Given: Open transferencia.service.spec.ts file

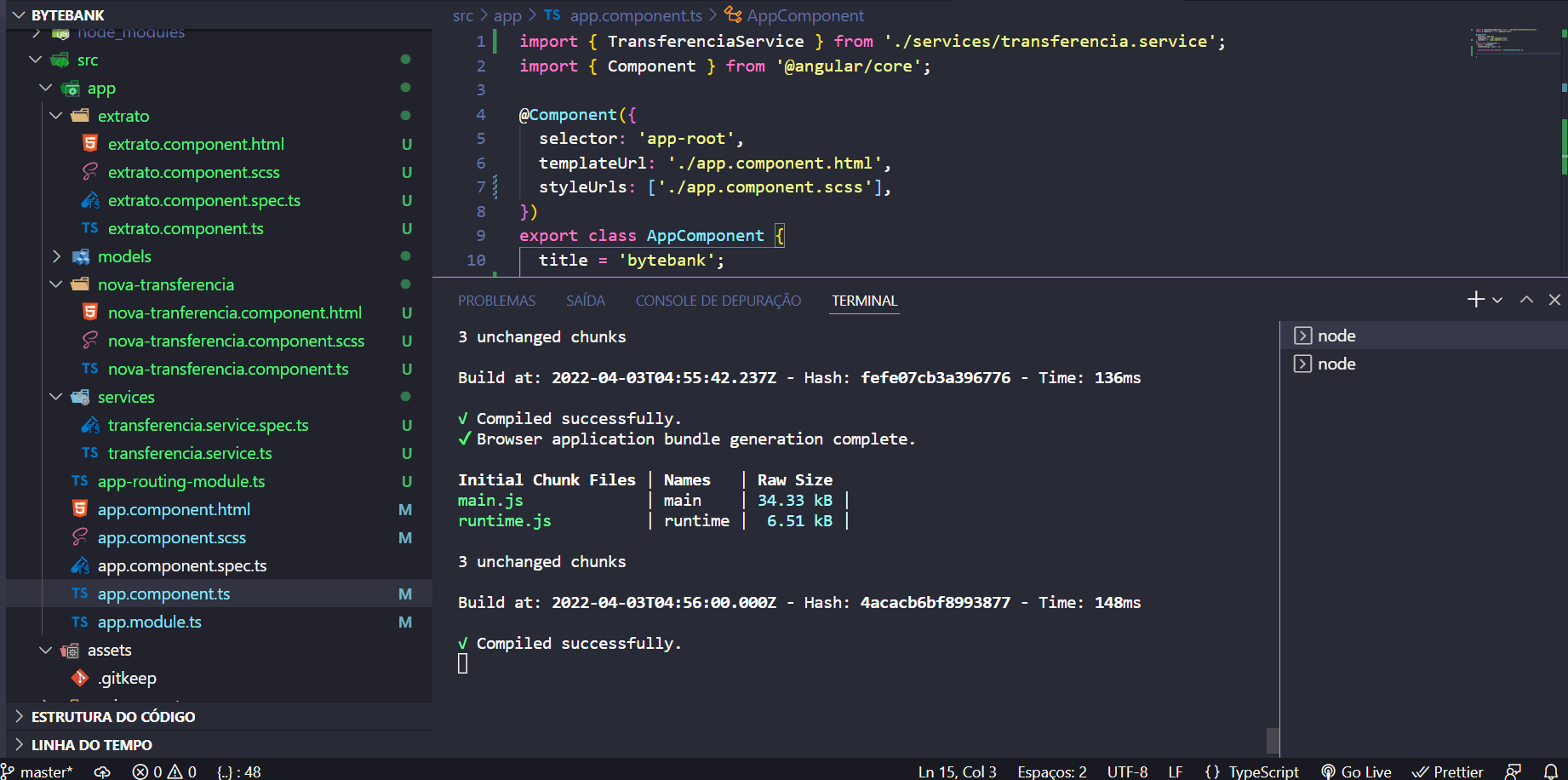Looking at the screenshot, I should [x=208, y=425].
